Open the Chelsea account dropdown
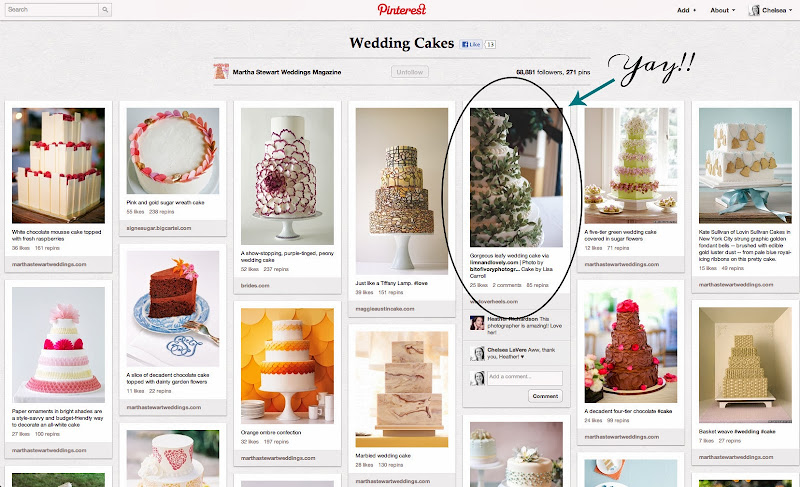The height and width of the screenshot is (487, 800). click(x=770, y=10)
